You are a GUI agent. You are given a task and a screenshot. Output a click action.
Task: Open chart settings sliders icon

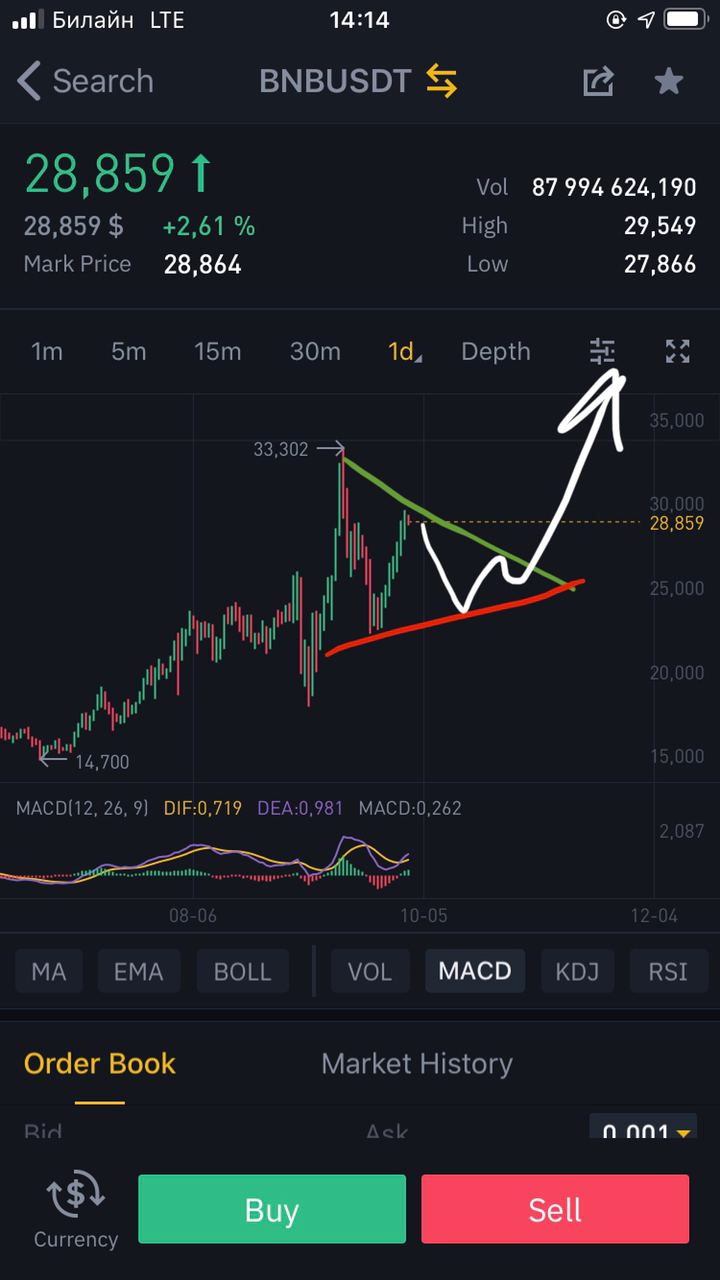[603, 351]
